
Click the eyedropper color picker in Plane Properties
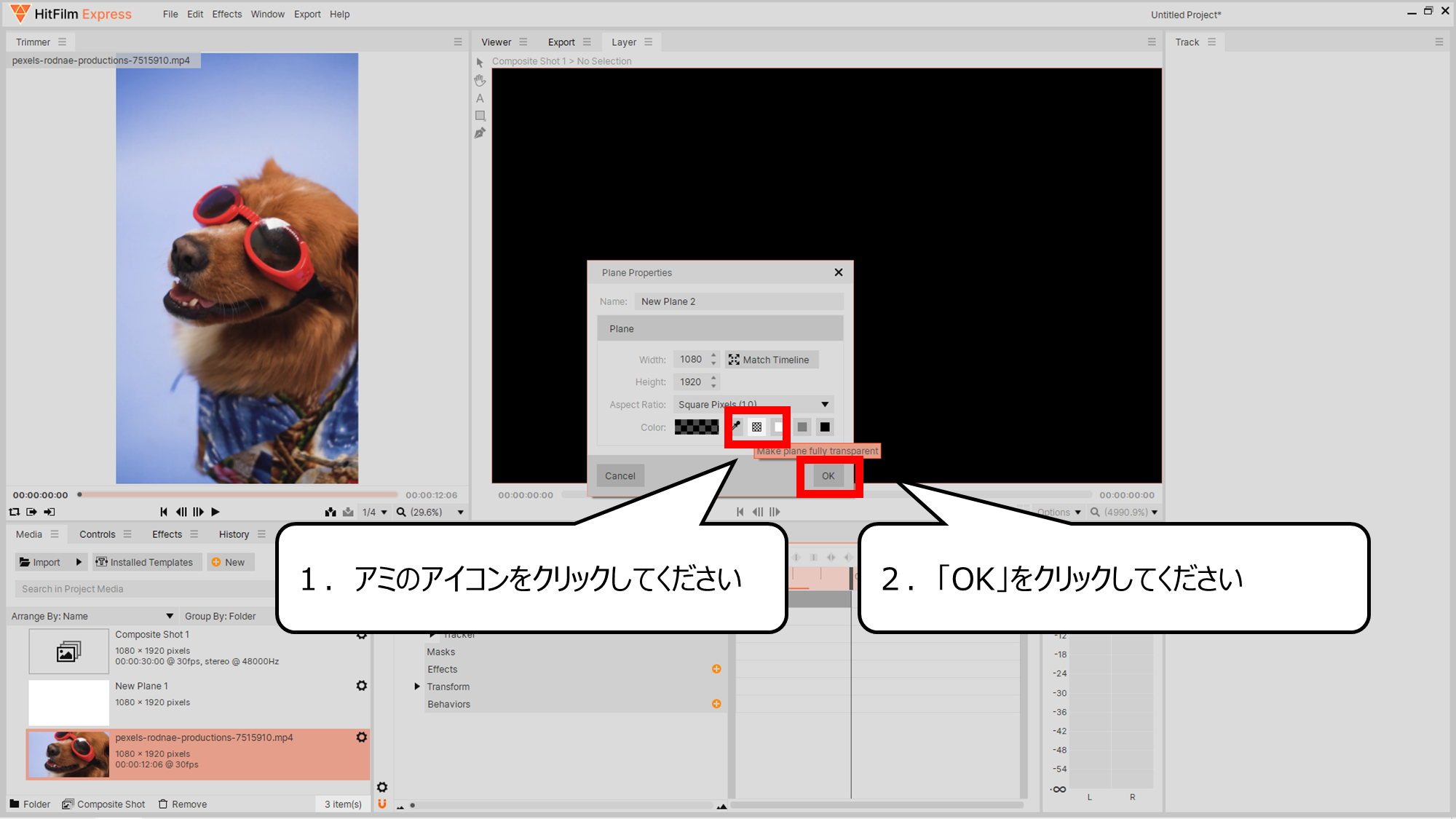pos(735,427)
